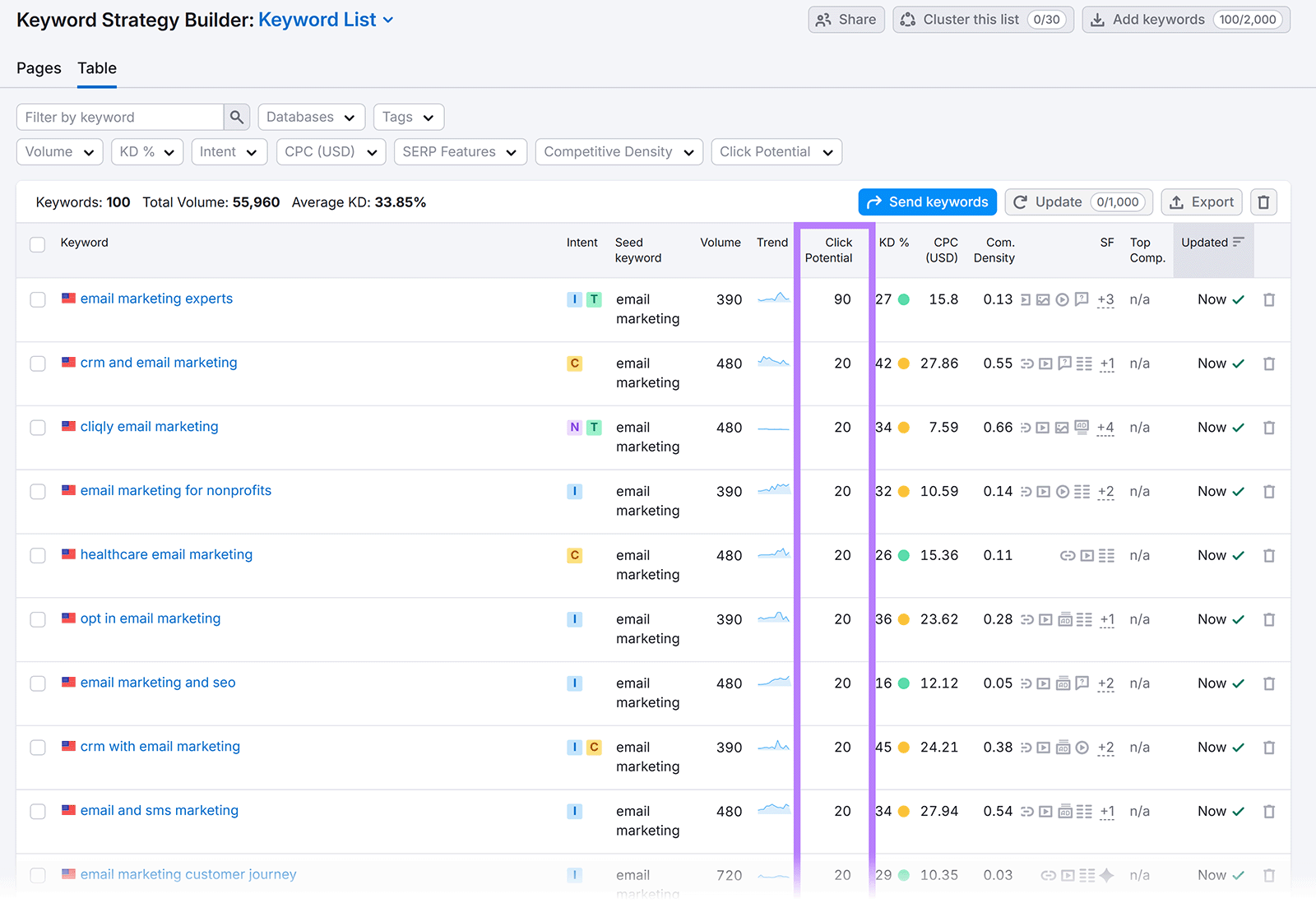The image size is (1316, 903).
Task: Click the delete trash icon in the toolbar
Action: pos(1263,201)
